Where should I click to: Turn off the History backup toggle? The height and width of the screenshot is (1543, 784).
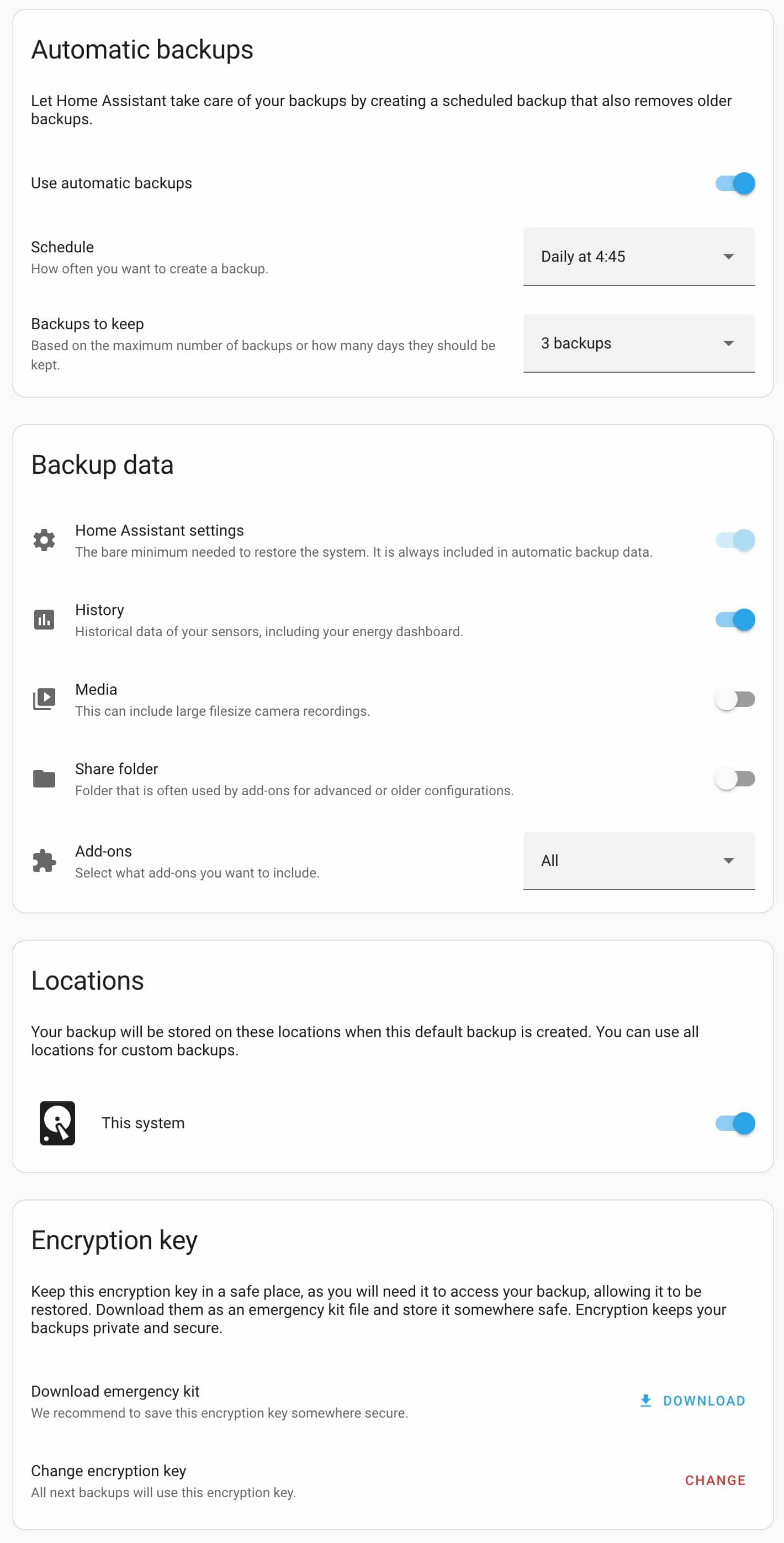pyautogui.click(x=735, y=620)
